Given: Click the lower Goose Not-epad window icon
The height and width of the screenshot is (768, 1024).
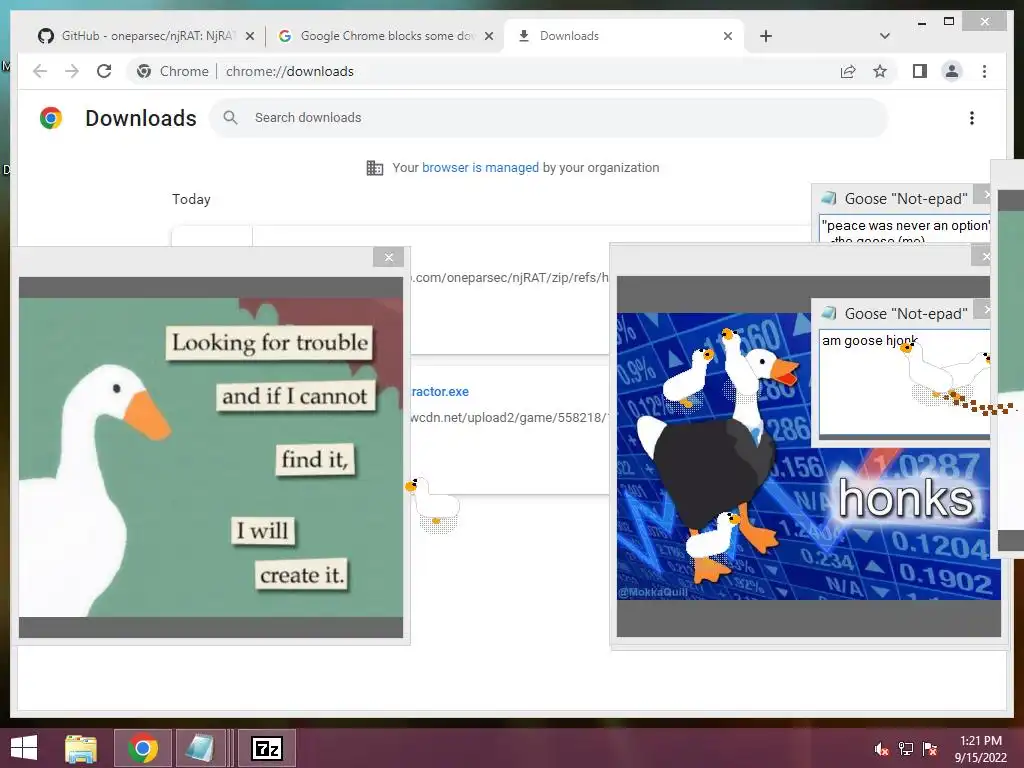Looking at the screenshot, I should [829, 313].
